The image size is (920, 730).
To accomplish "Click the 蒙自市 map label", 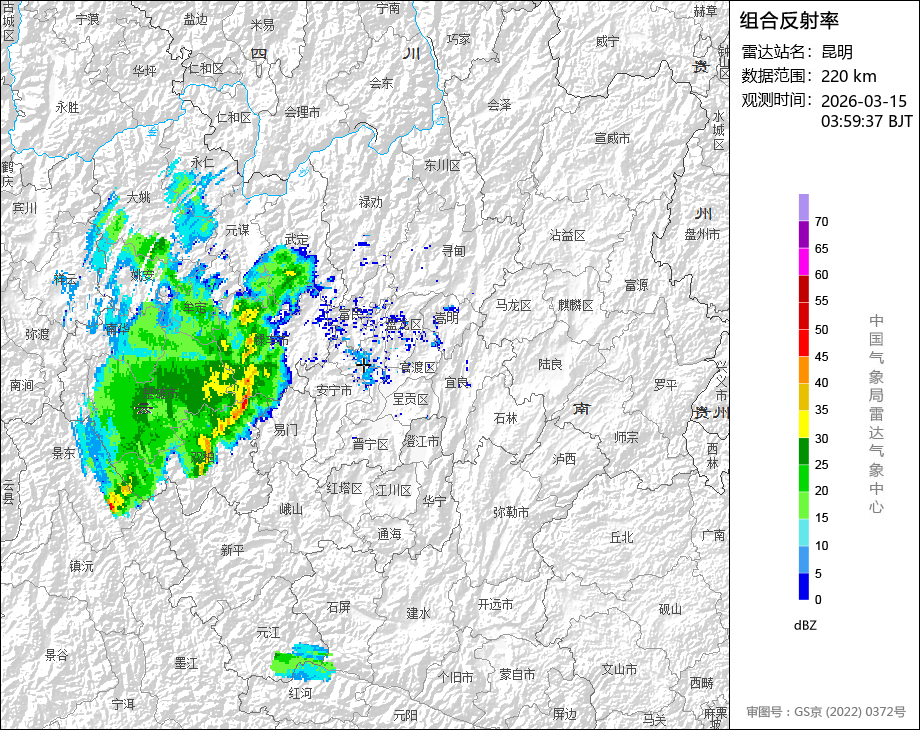I will tap(517, 675).
